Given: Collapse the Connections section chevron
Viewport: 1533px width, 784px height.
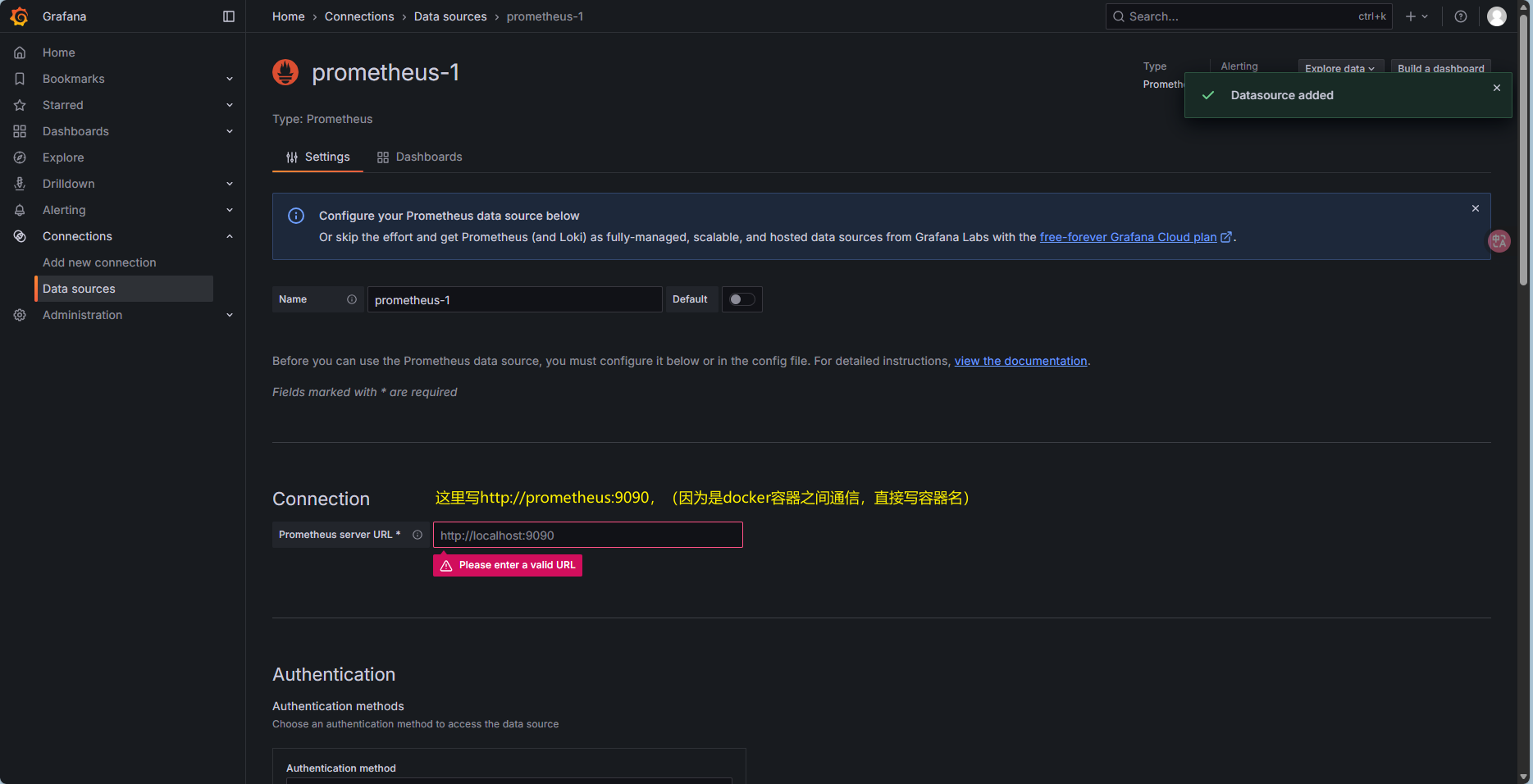Looking at the screenshot, I should tap(230, 236).
